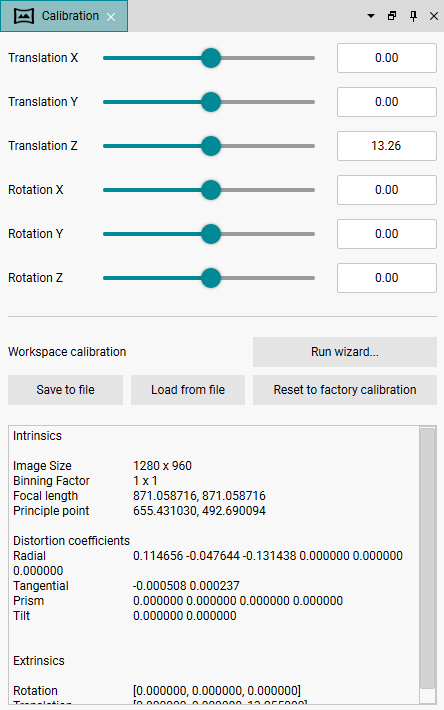Focus the Translation Z field showing 13.26

tap(387, 146)
